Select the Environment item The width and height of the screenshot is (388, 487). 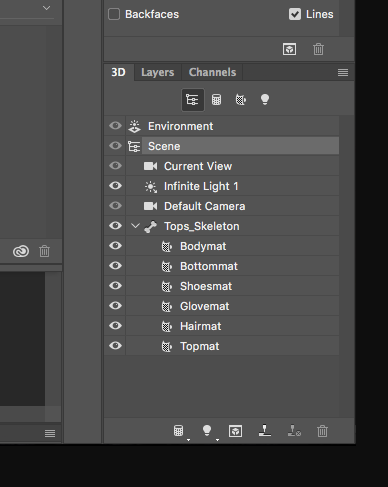232,126
